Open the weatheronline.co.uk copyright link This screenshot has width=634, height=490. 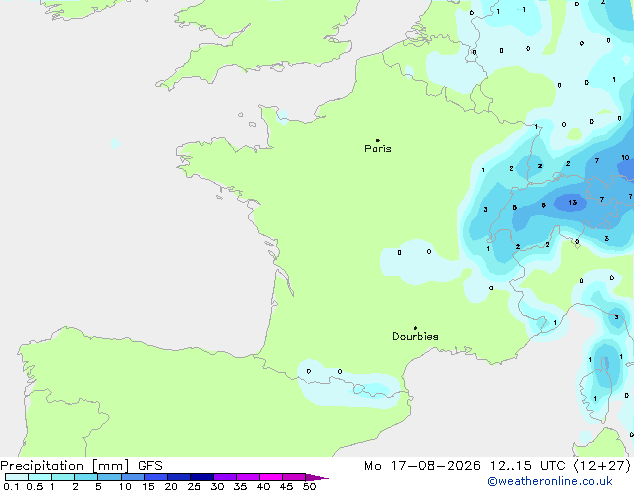[x=550, y=481]
